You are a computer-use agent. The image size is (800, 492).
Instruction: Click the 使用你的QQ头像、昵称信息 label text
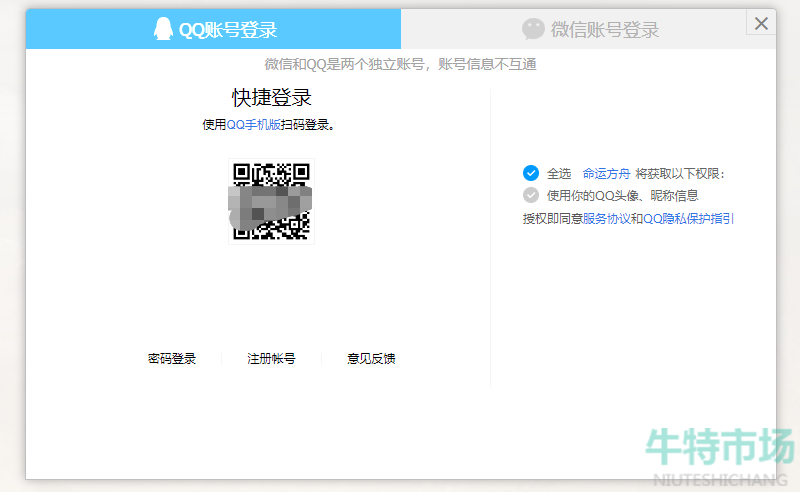(x=622, y=195)
